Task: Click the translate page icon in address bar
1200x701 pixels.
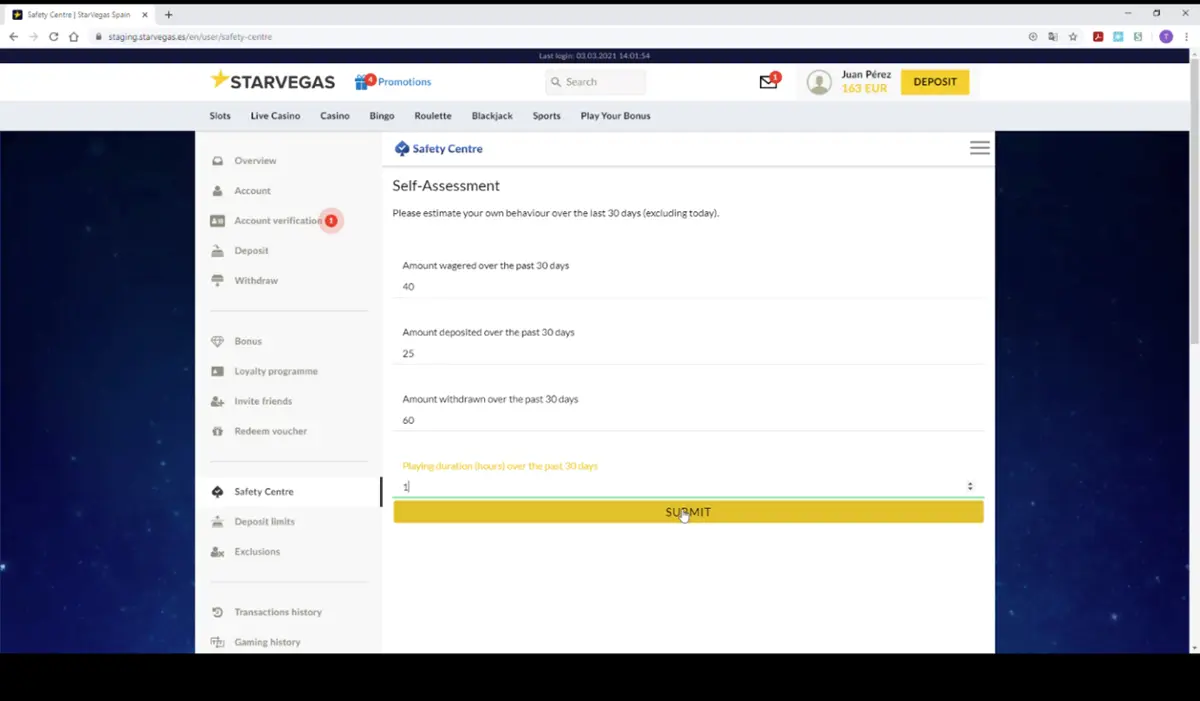Action: tap(1053, 37)
